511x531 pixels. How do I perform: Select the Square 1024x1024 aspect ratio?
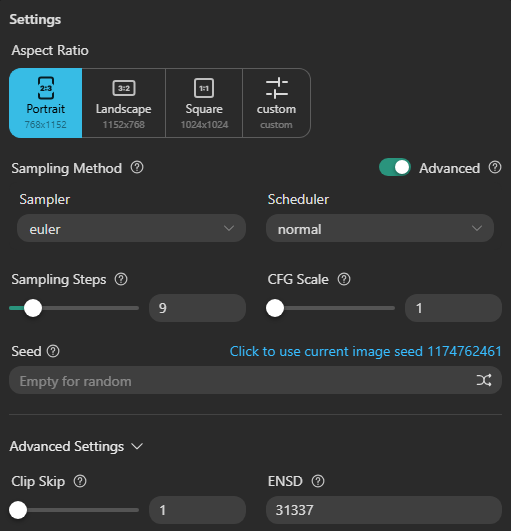(x=204, y=103)
